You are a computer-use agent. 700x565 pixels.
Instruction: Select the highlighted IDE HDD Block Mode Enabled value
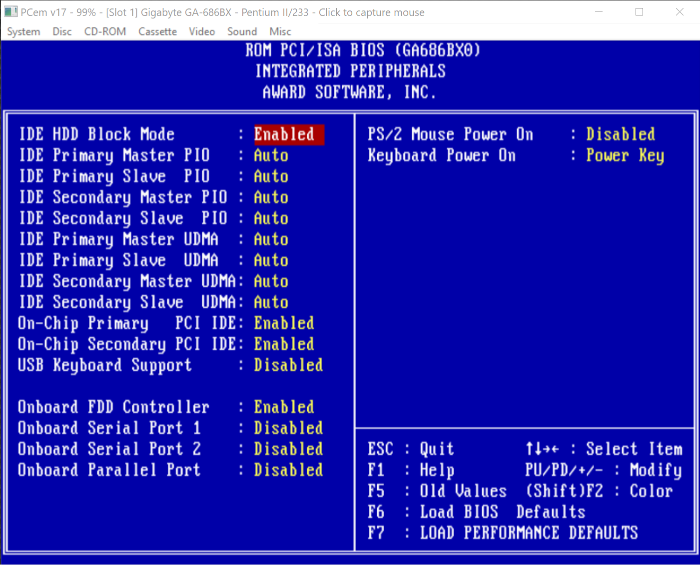(289, 134)
